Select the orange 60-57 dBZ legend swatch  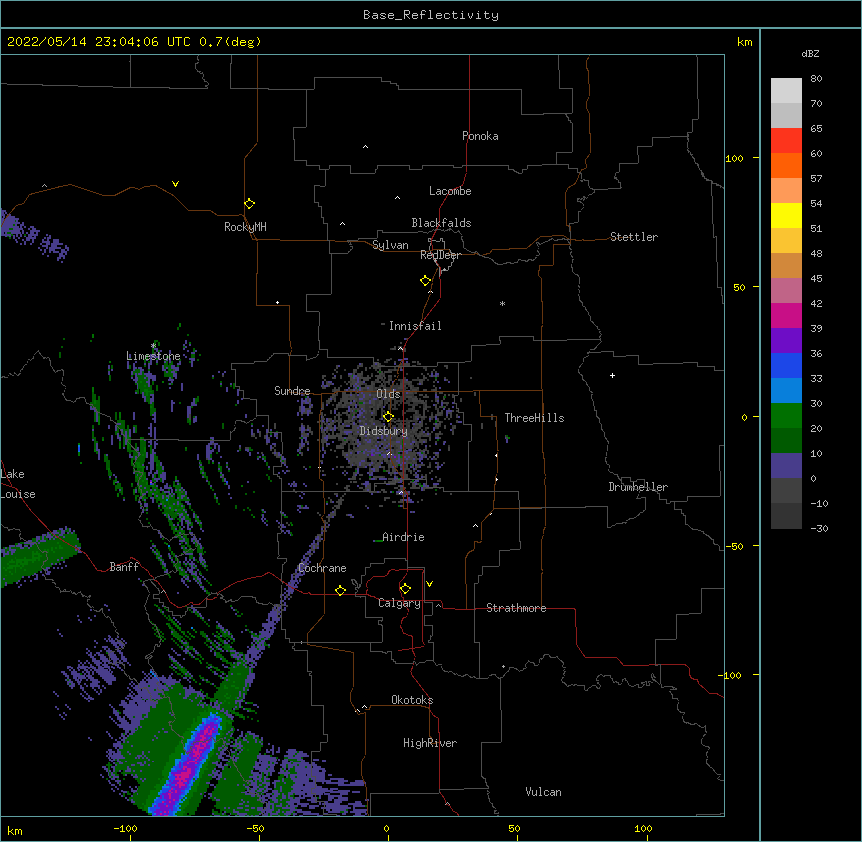(x=786, y=165)
